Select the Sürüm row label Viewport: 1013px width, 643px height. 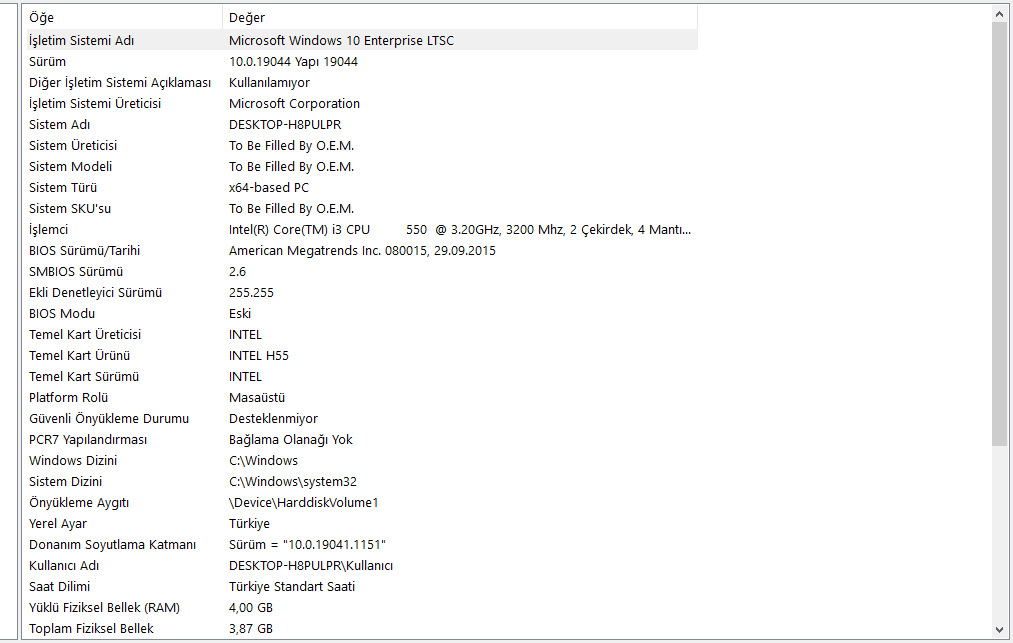(x=47, y=61)
